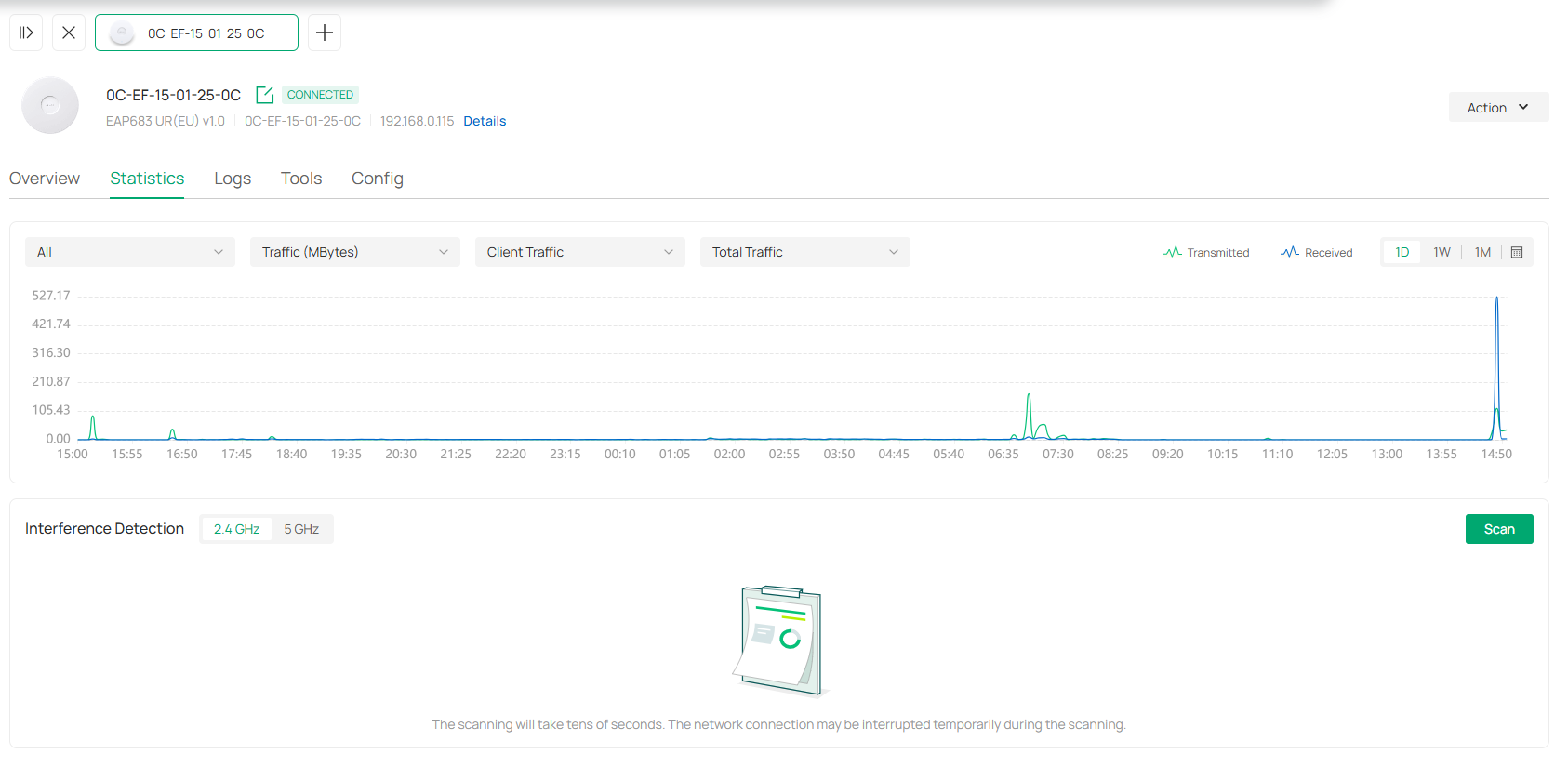This screenshot has height=767, width=1568.
Task: Select the 1M time range
Action: click(x=1482, y=252)
